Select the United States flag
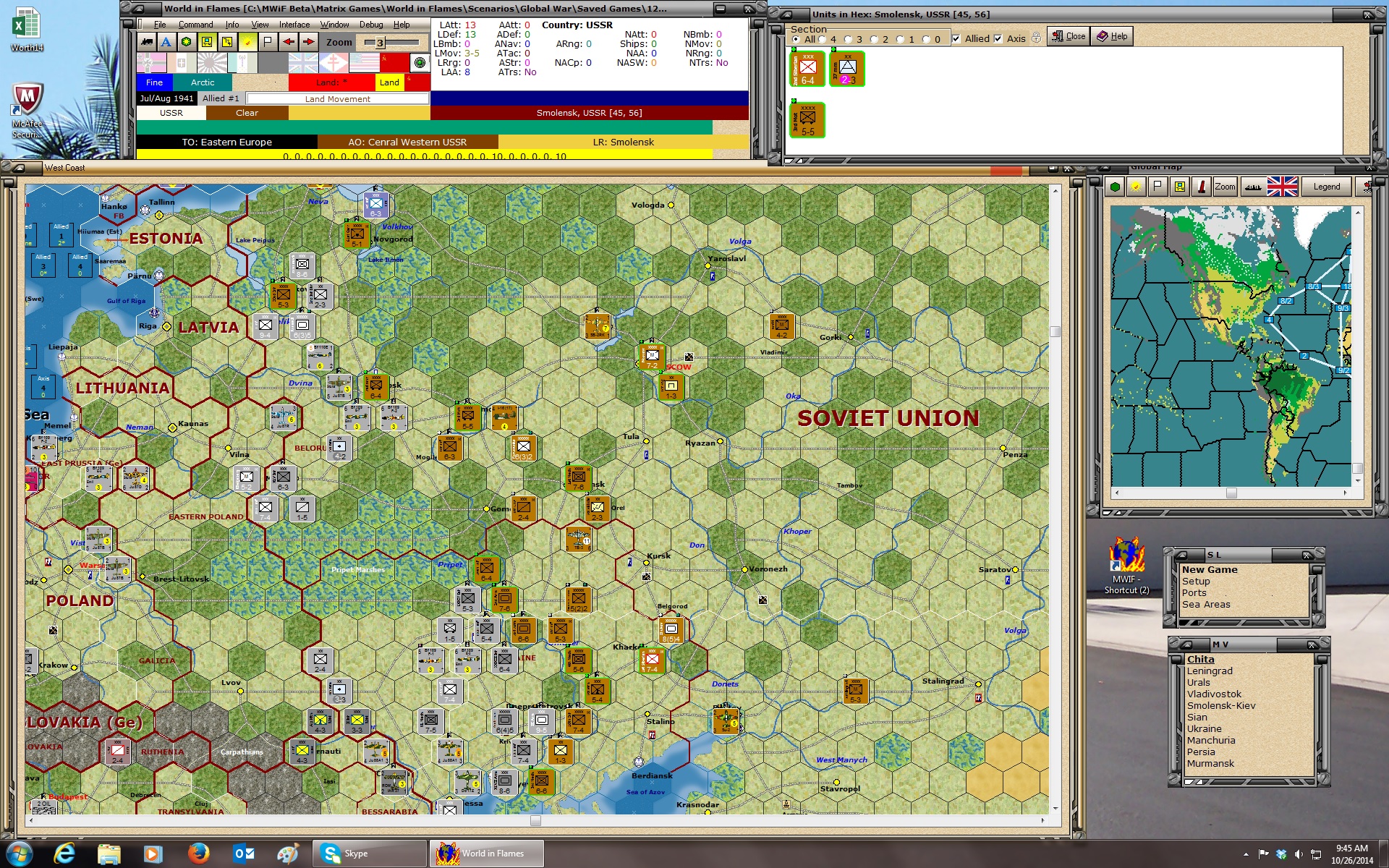1389x868 pixels. click(364, 63)
